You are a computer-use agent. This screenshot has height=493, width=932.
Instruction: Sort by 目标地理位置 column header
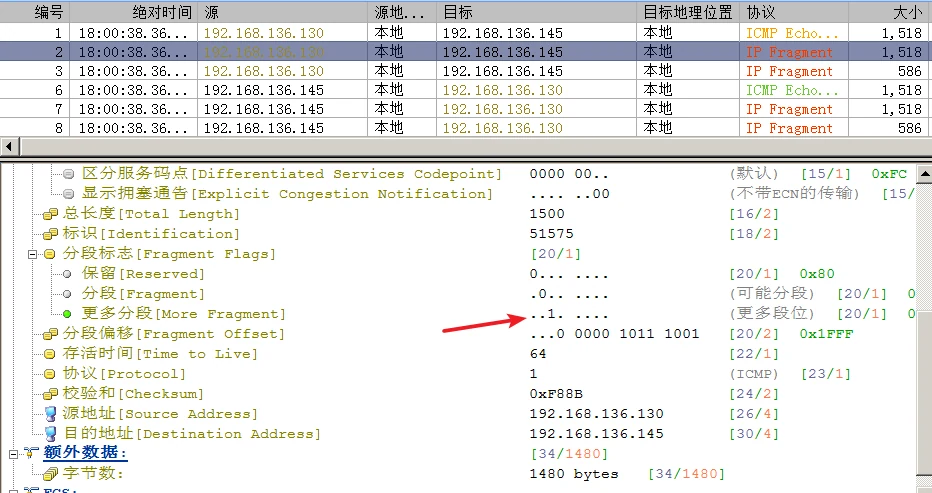pyautogui.click(x=688, y=12)
